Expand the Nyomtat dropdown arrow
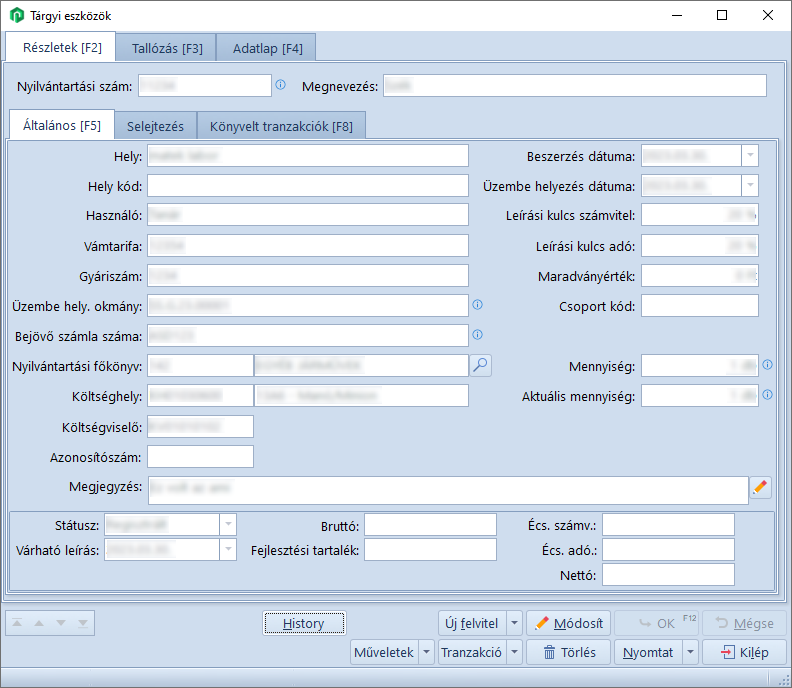 pos(691,652)
